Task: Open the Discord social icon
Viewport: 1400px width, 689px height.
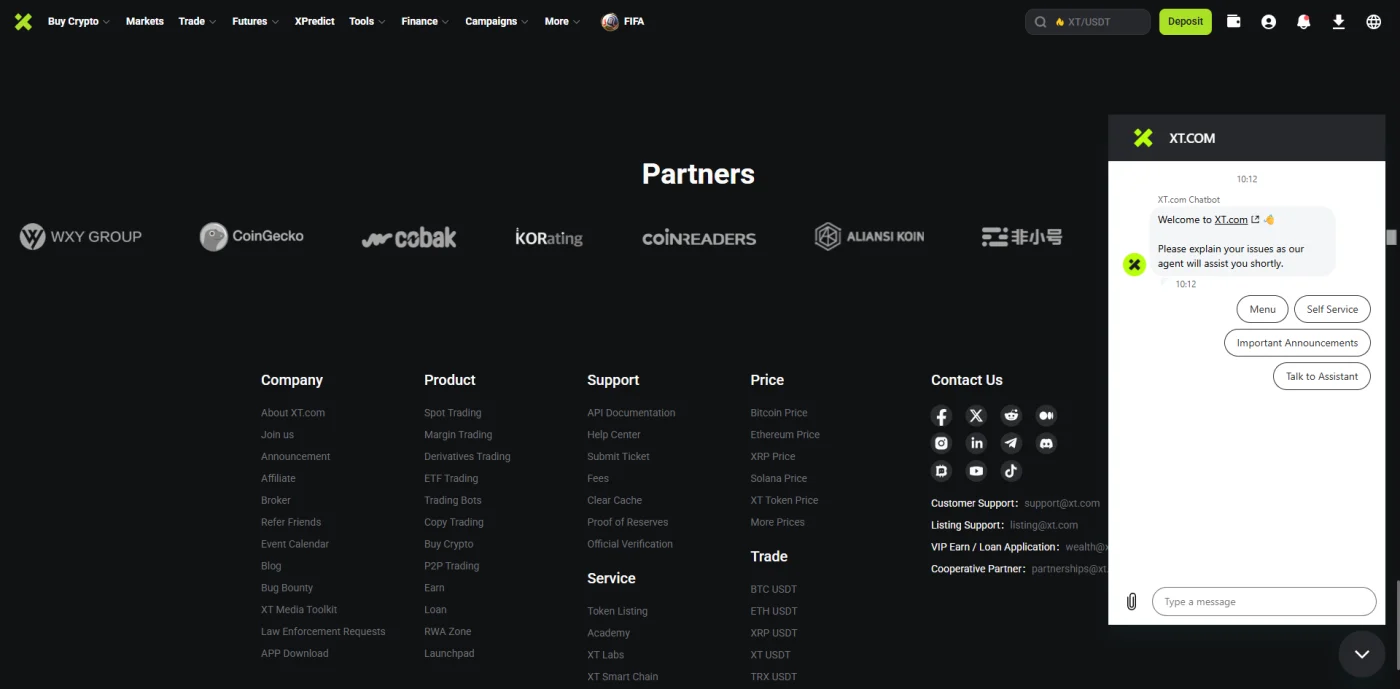Action: [x=1046, y=443]
